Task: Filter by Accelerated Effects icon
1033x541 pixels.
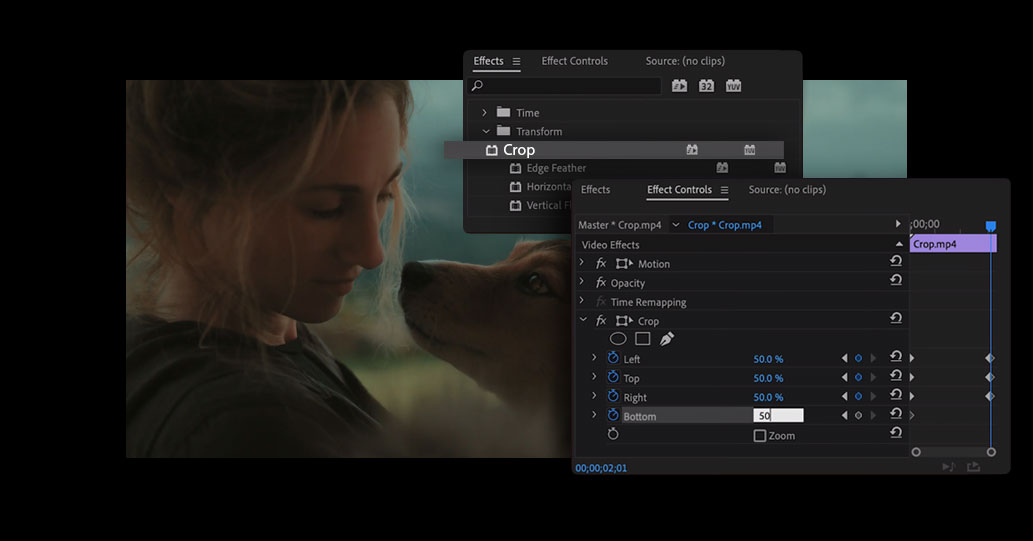Action: pyautogui.click(x=679, y=86)
